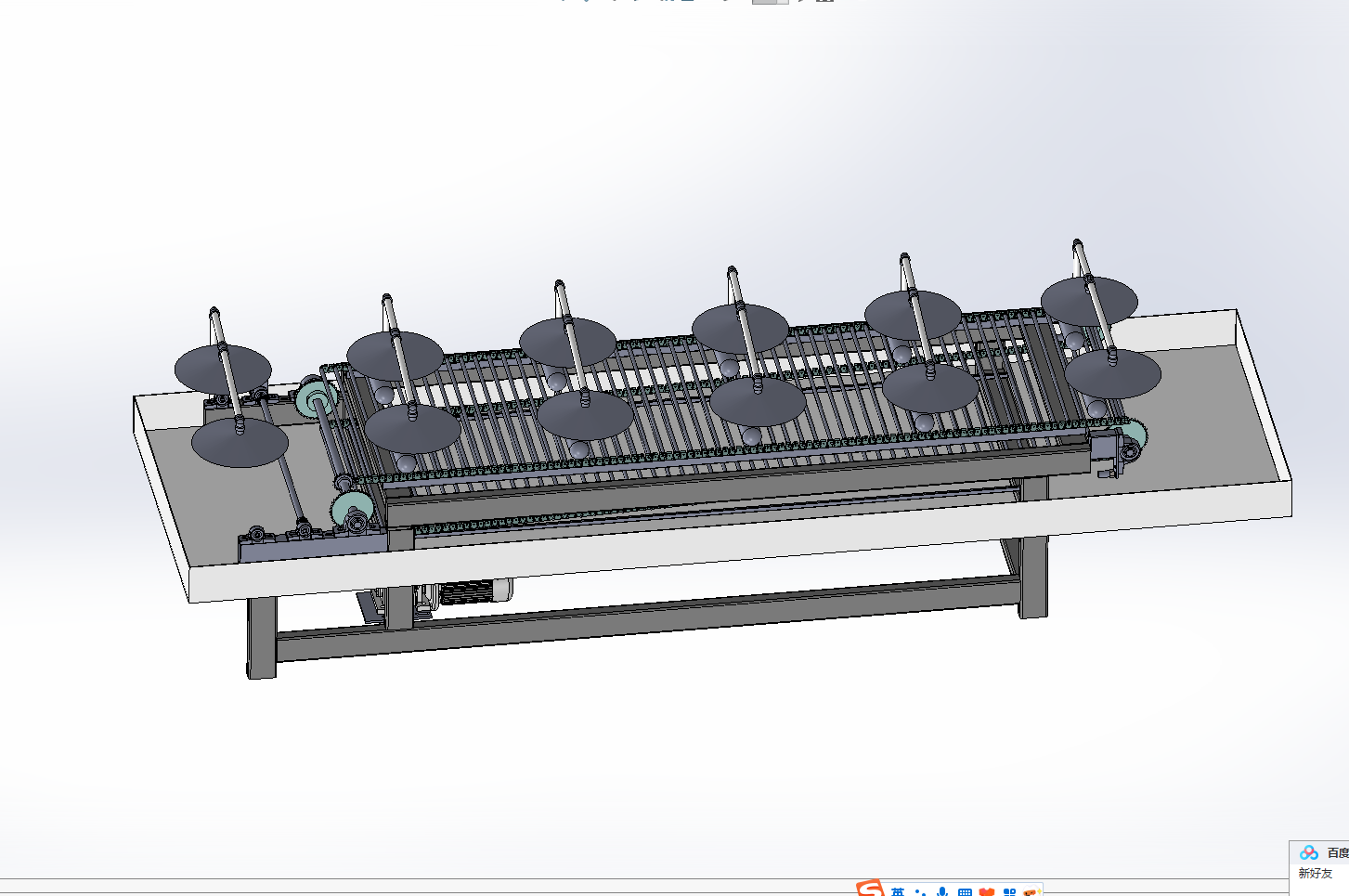Click the Sogou input method logo

tap(870, 889)
